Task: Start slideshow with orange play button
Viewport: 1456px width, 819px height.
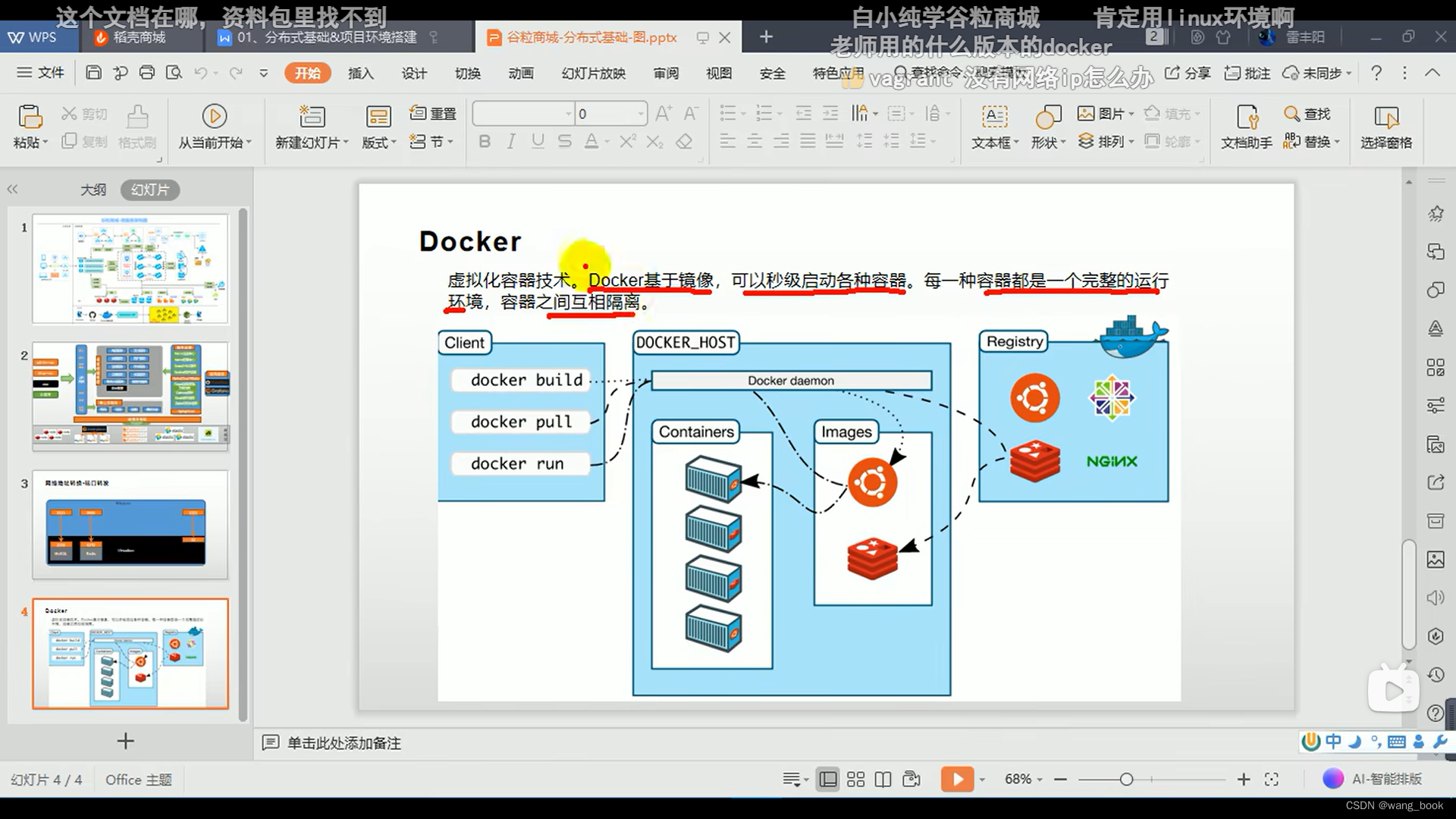Action: [x=957, y=779]
